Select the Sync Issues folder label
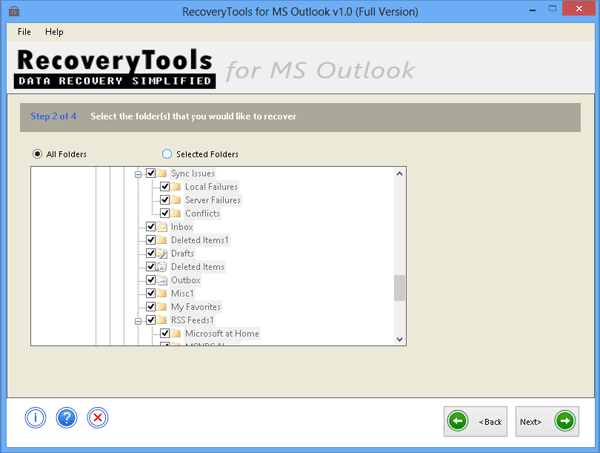The image size is (600, 453). (192, 174)
